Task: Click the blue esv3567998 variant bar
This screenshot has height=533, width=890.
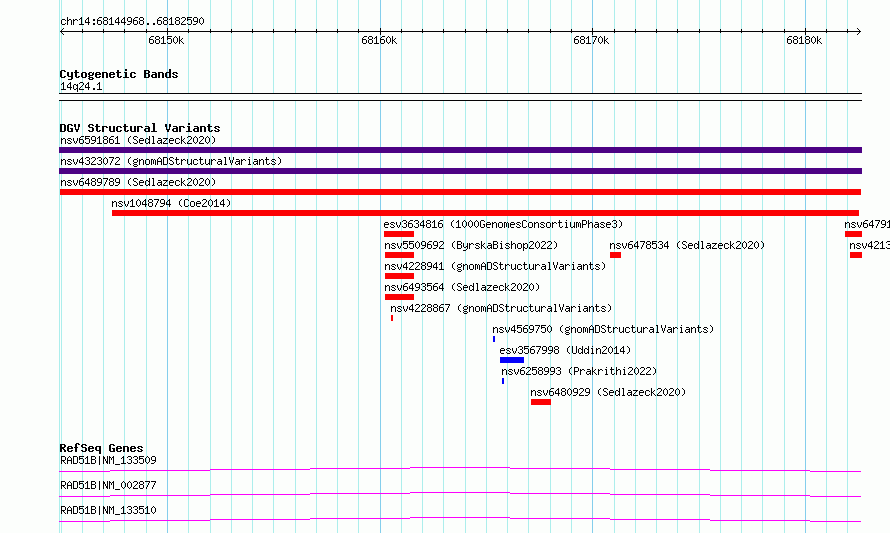Action: coord(512,360)
